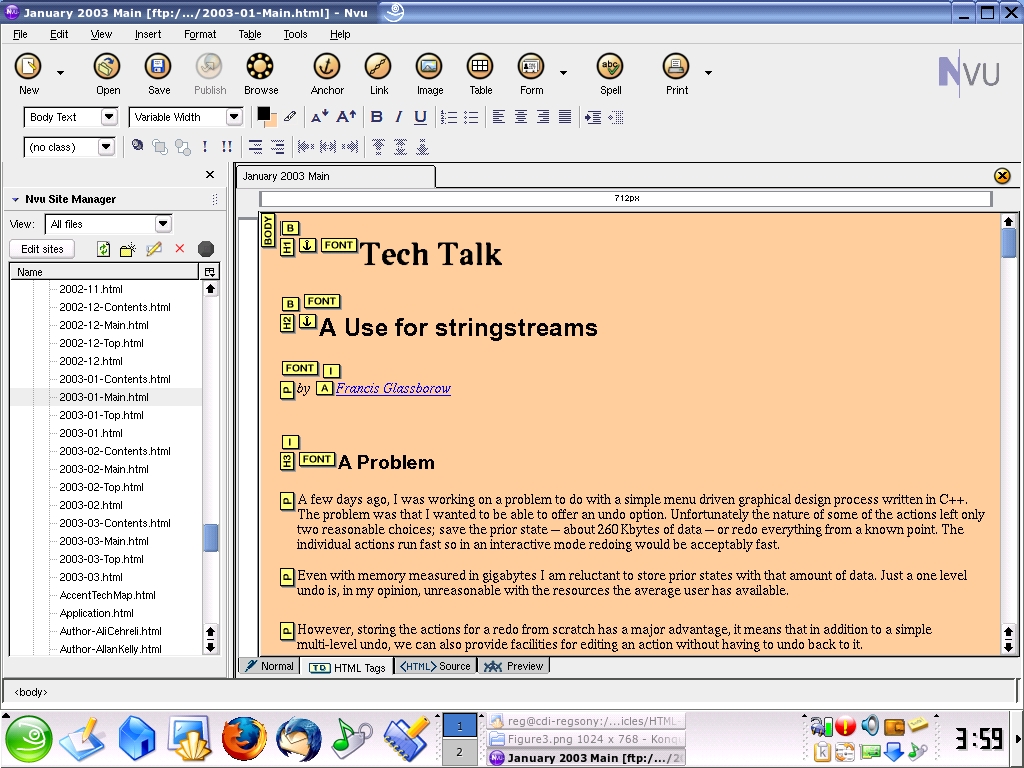This screenshot has width=1024, height=768.
Task: Click the black text color swatch
Action: click(x=263, y=113)
